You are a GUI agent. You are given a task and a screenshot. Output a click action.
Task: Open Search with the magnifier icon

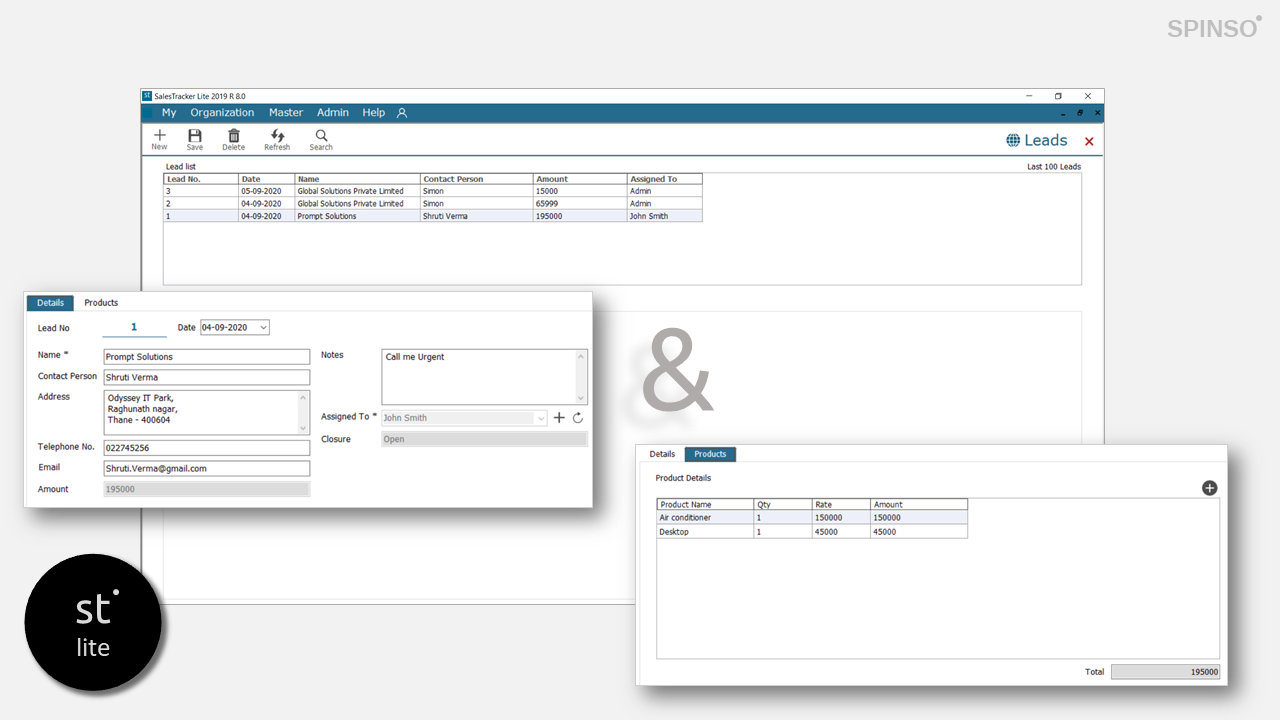tap(321, 136)
